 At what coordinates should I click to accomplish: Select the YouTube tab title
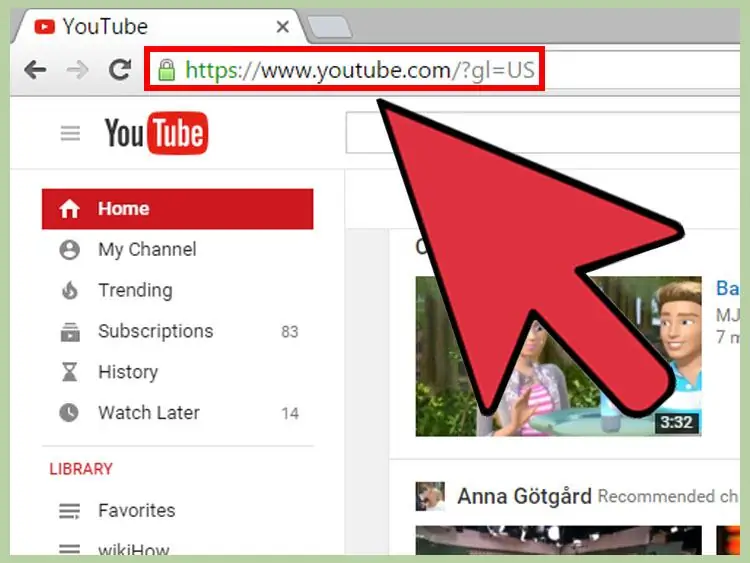pyautogui.click(x=105, y=26)
